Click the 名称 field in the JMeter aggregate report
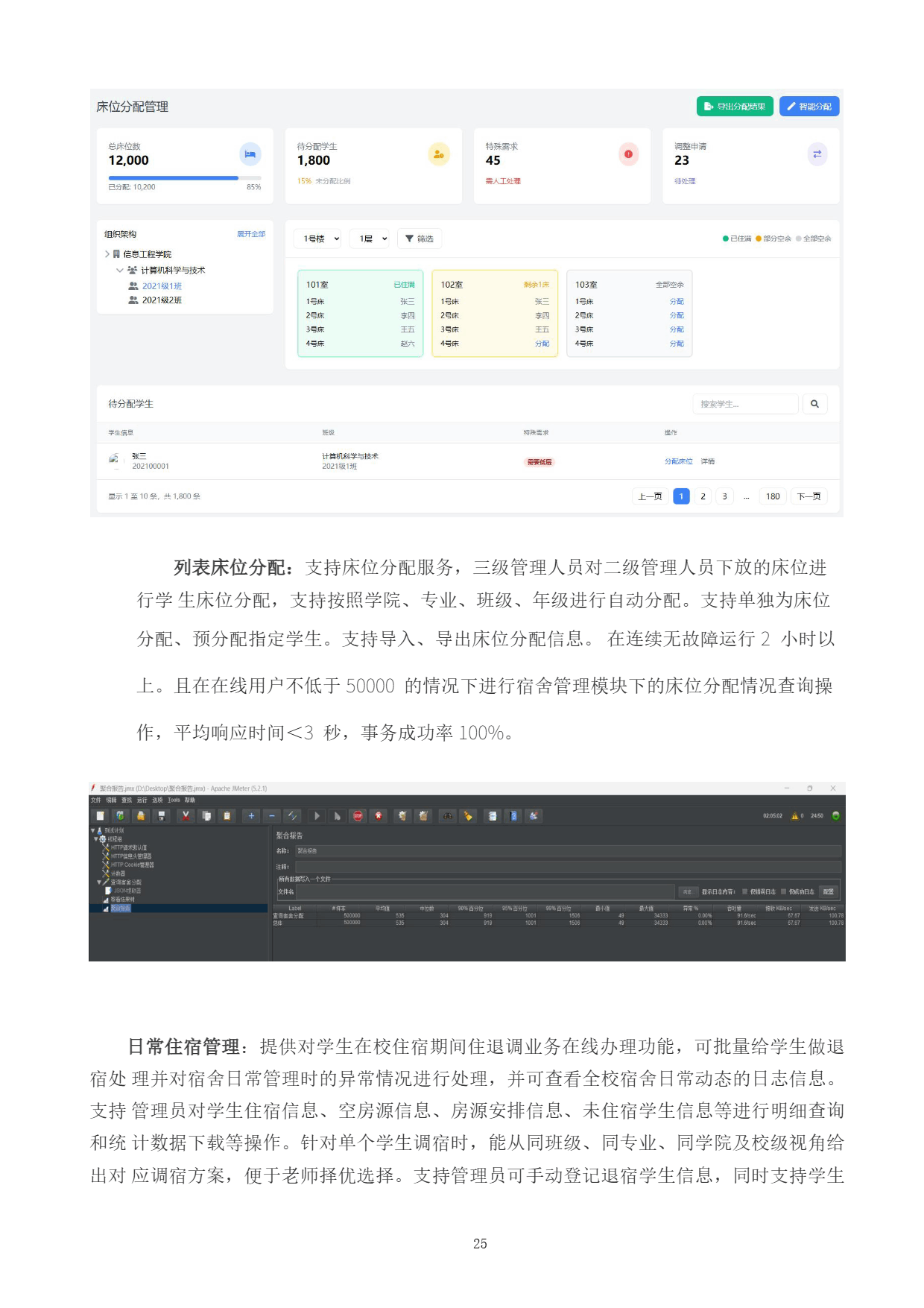 tap(569, 850)
